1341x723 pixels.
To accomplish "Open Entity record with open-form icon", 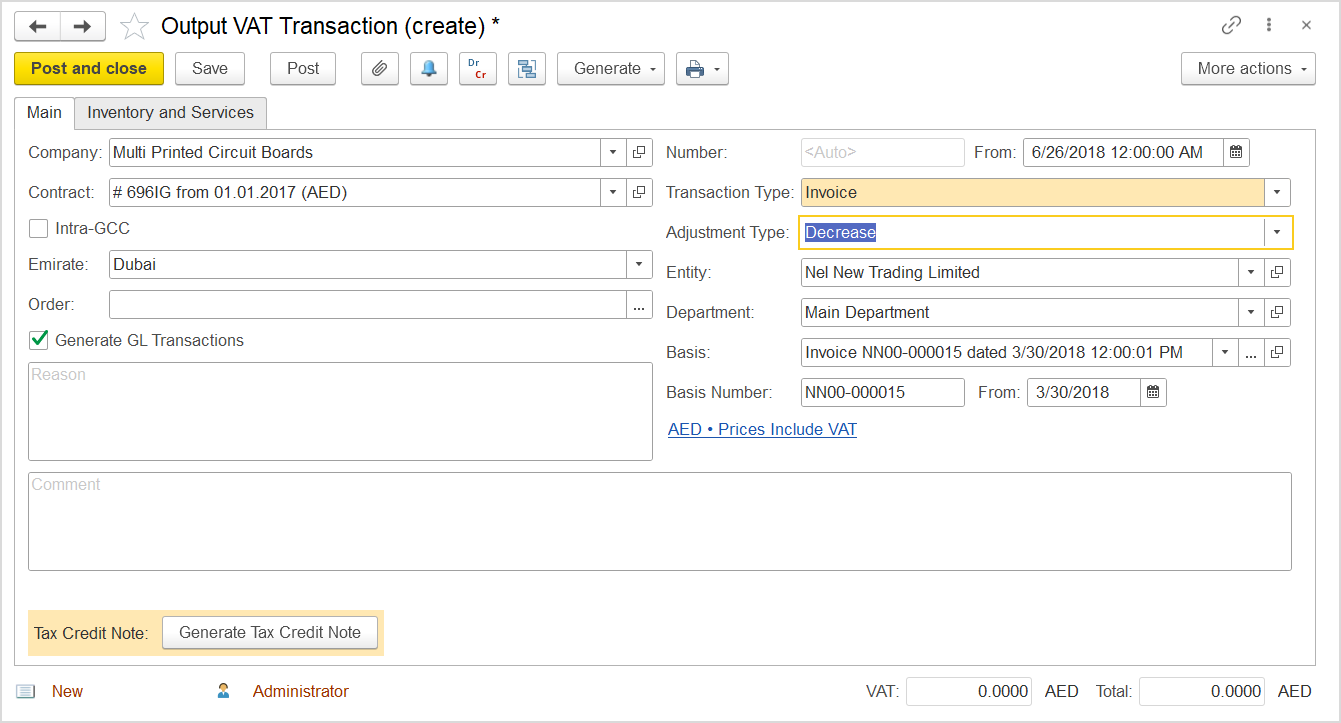I will coord(1277,273).
